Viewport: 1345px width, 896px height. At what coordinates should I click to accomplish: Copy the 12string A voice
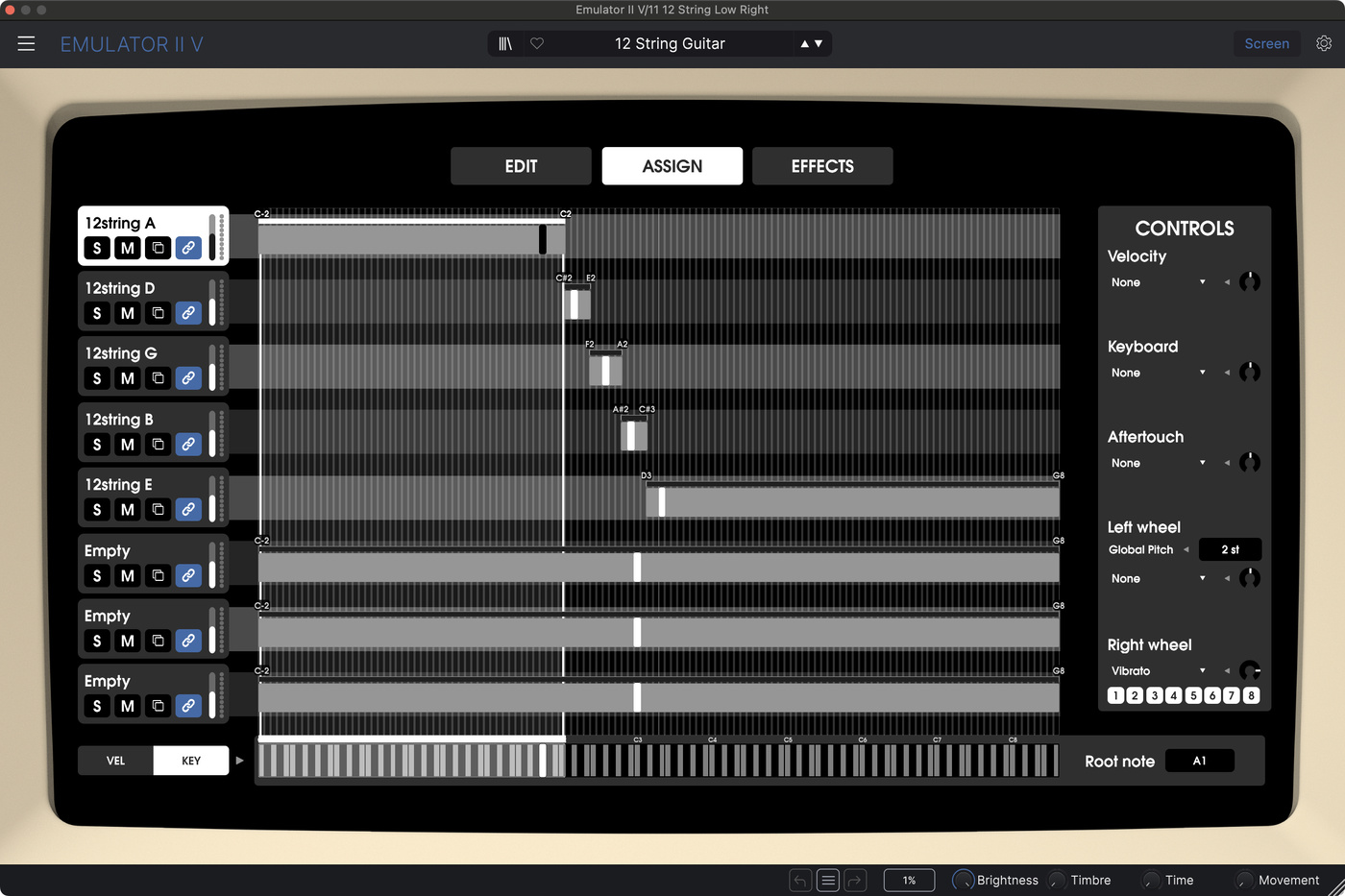coord(159,248)
